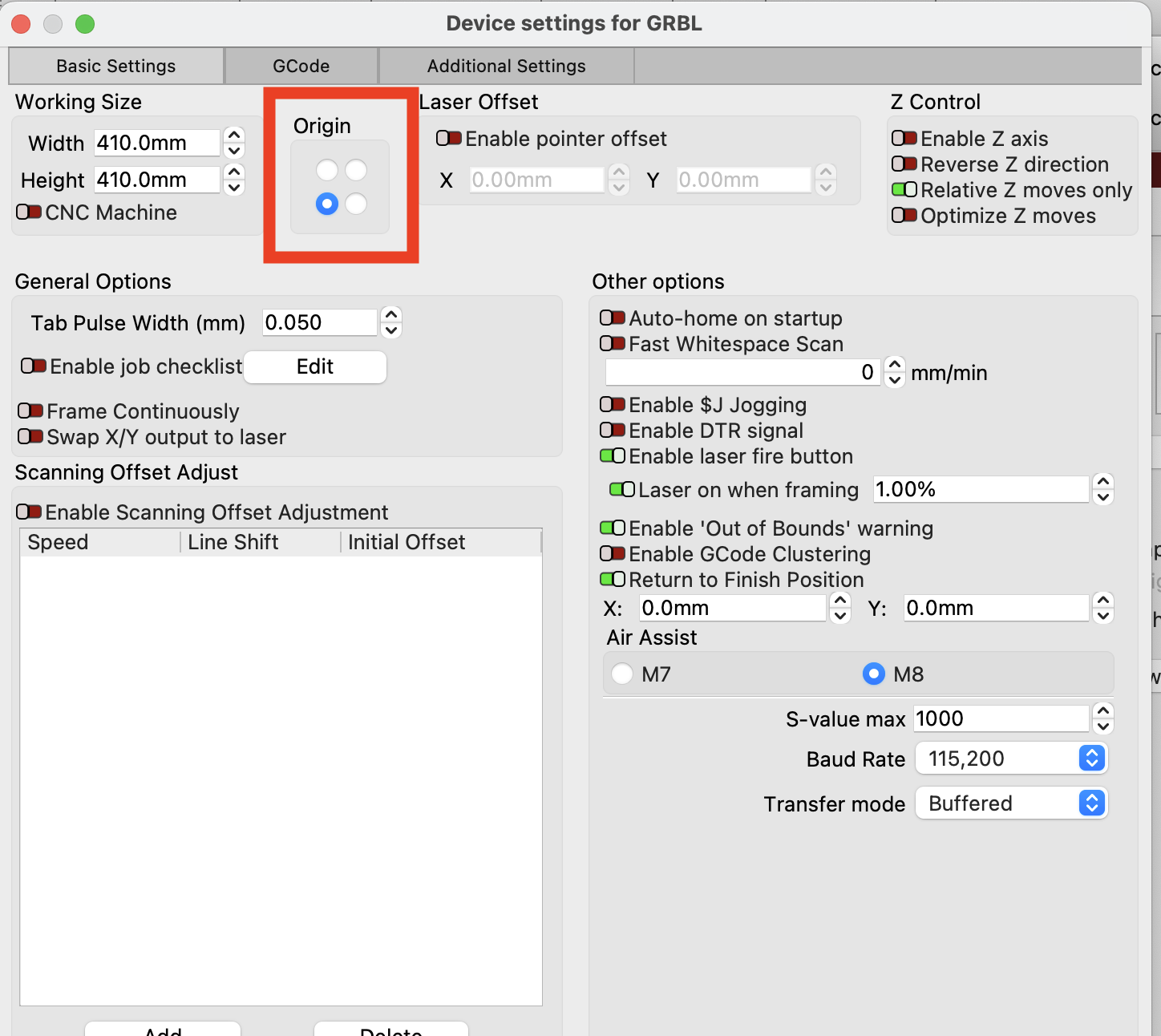
Task: Increase Laser on when framing percentage
Action: 1103,481
